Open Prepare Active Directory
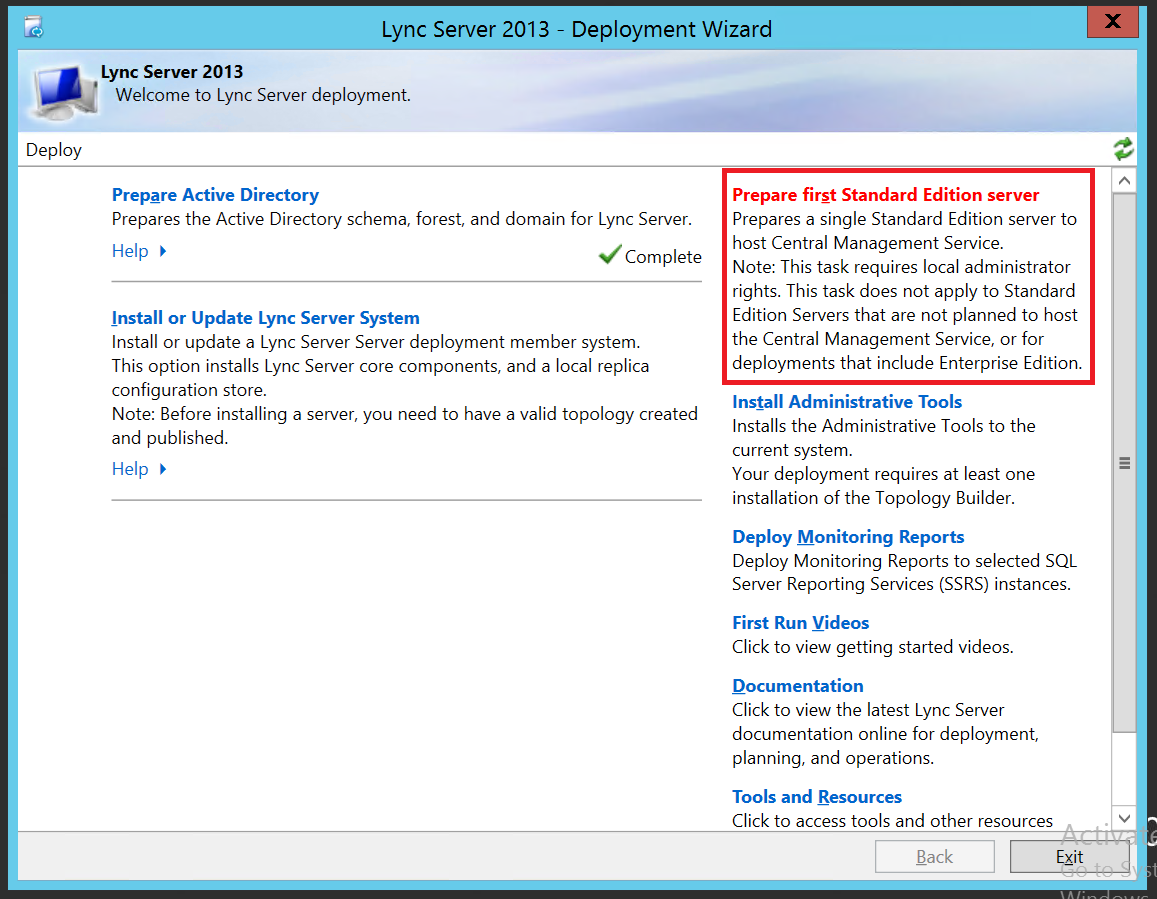This screenshot has width=1157, height=899. click(x=215, y=195)
